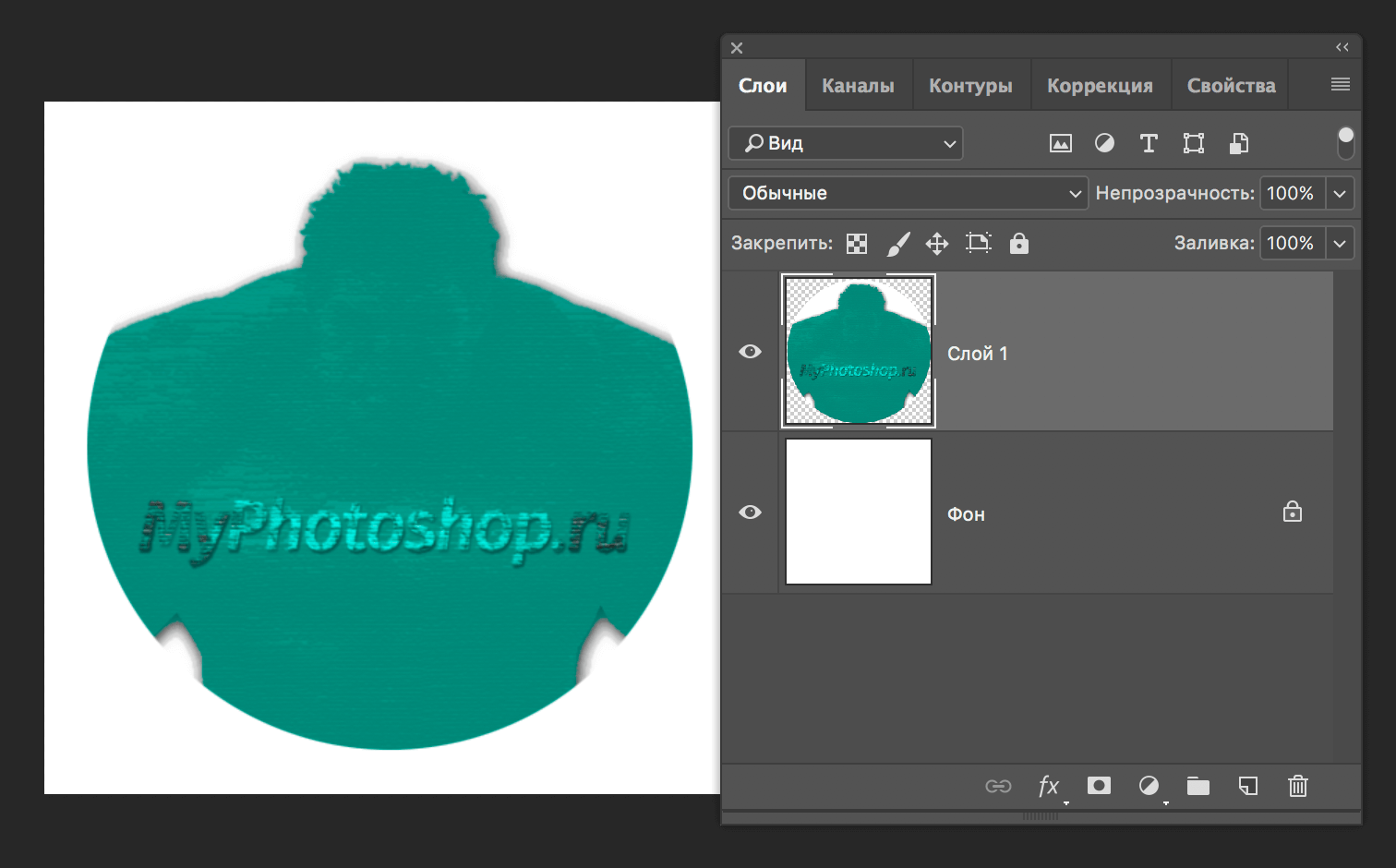Screen dimensions: 1396x868
Task: Toggle the layer filtering switch
Action: tap(1345, 143)
